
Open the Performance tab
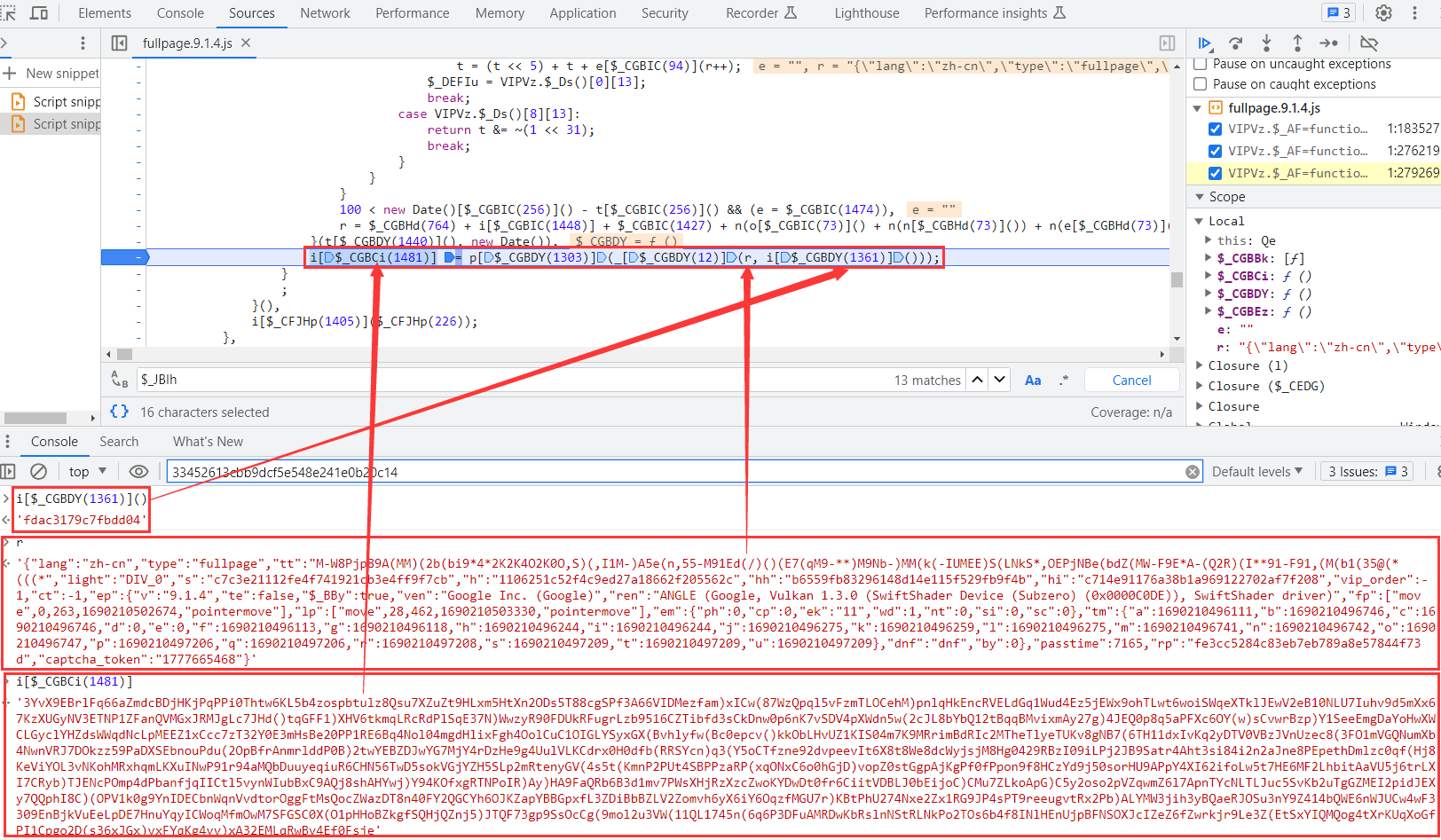(x=412, y=13)
